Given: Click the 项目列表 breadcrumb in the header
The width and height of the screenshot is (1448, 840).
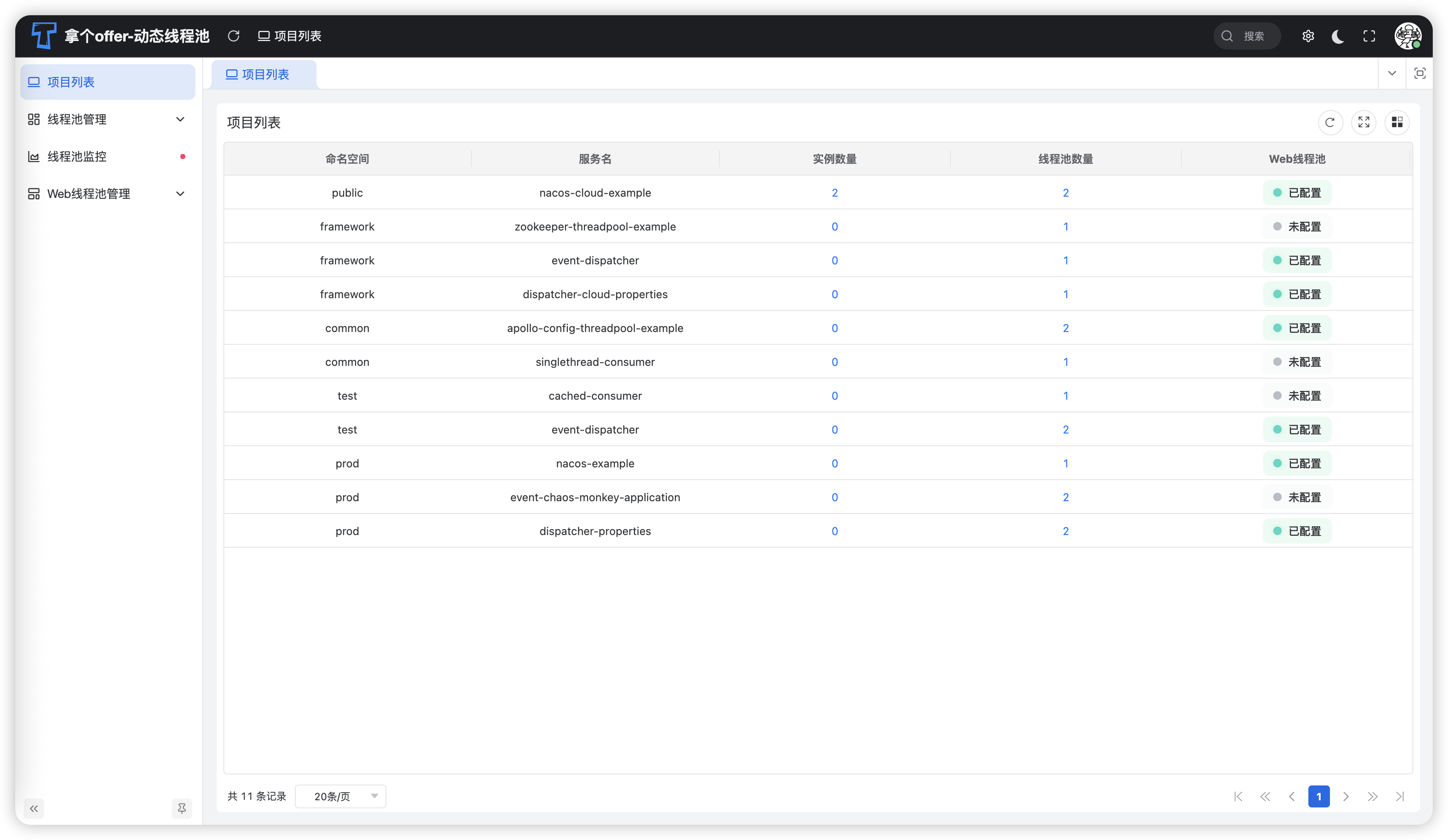Looking at the screenshot, I should pos(289,36).
